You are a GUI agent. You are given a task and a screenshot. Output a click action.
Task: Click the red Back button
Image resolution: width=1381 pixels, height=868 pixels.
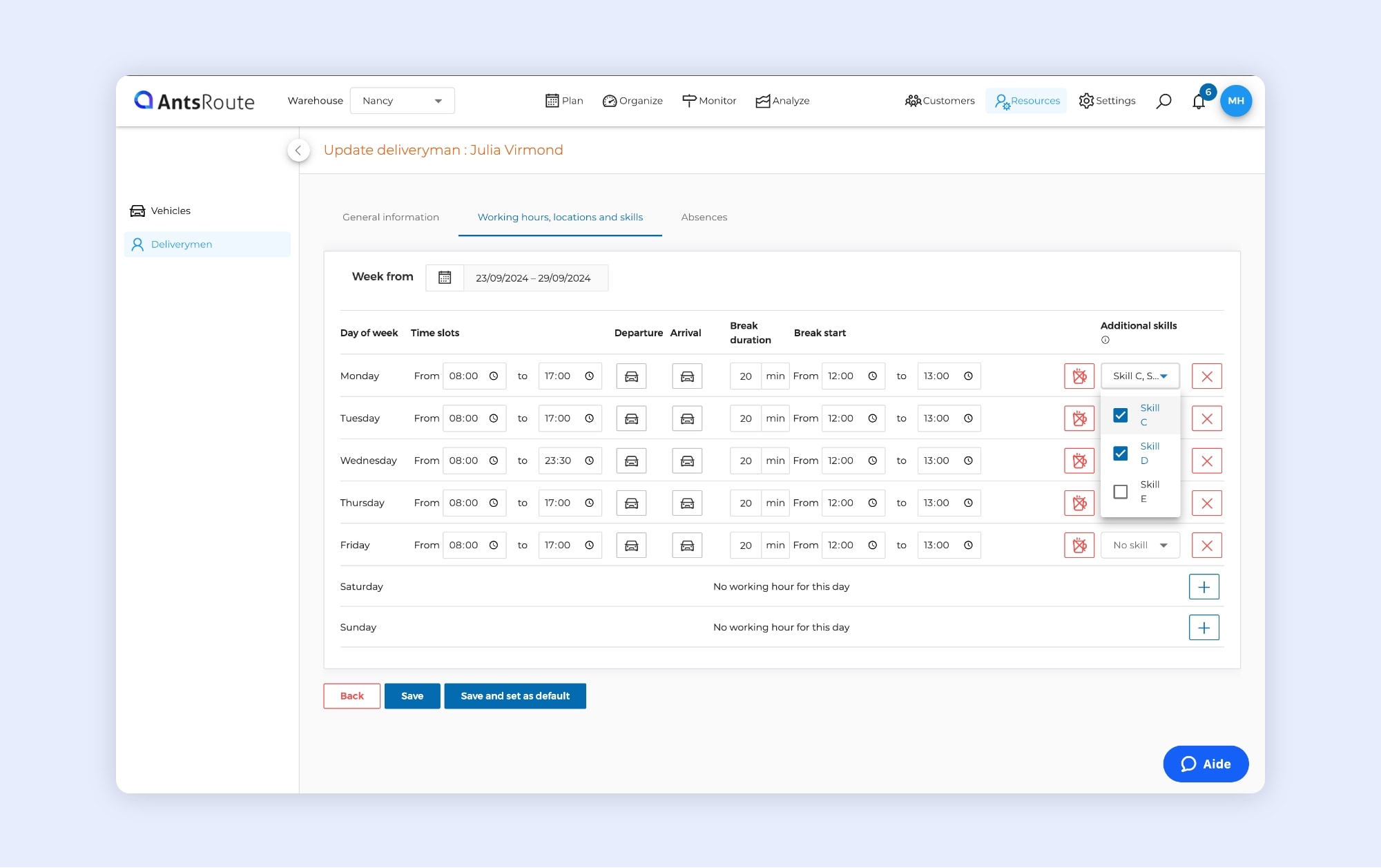(x=351, y=696)
